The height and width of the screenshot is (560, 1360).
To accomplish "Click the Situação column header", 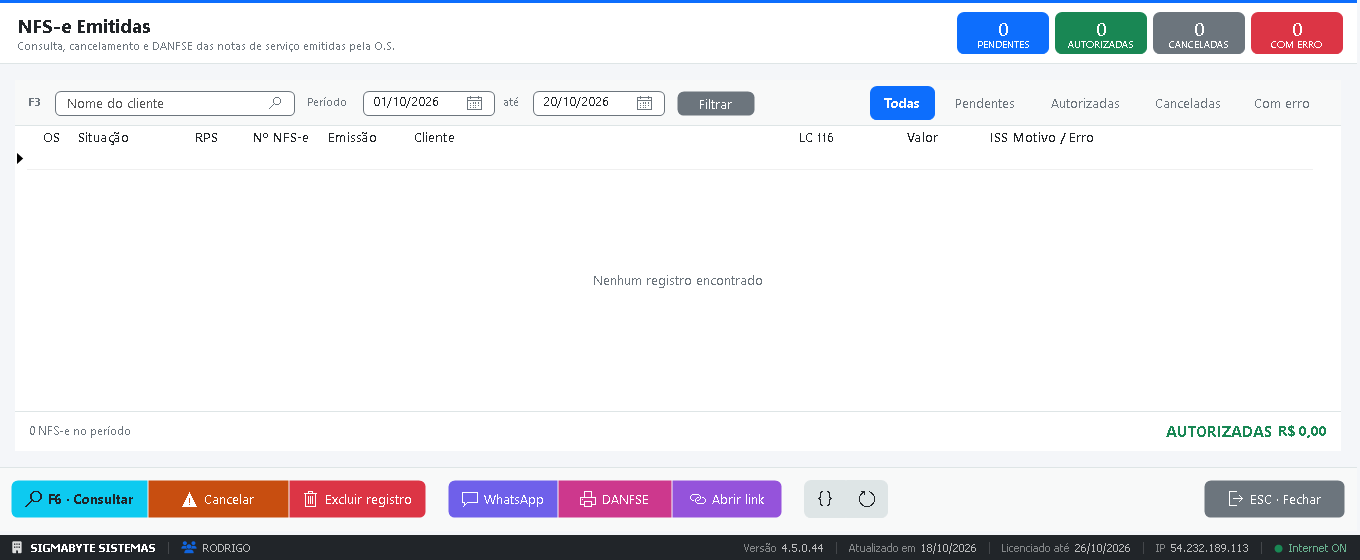I will 103,138.
